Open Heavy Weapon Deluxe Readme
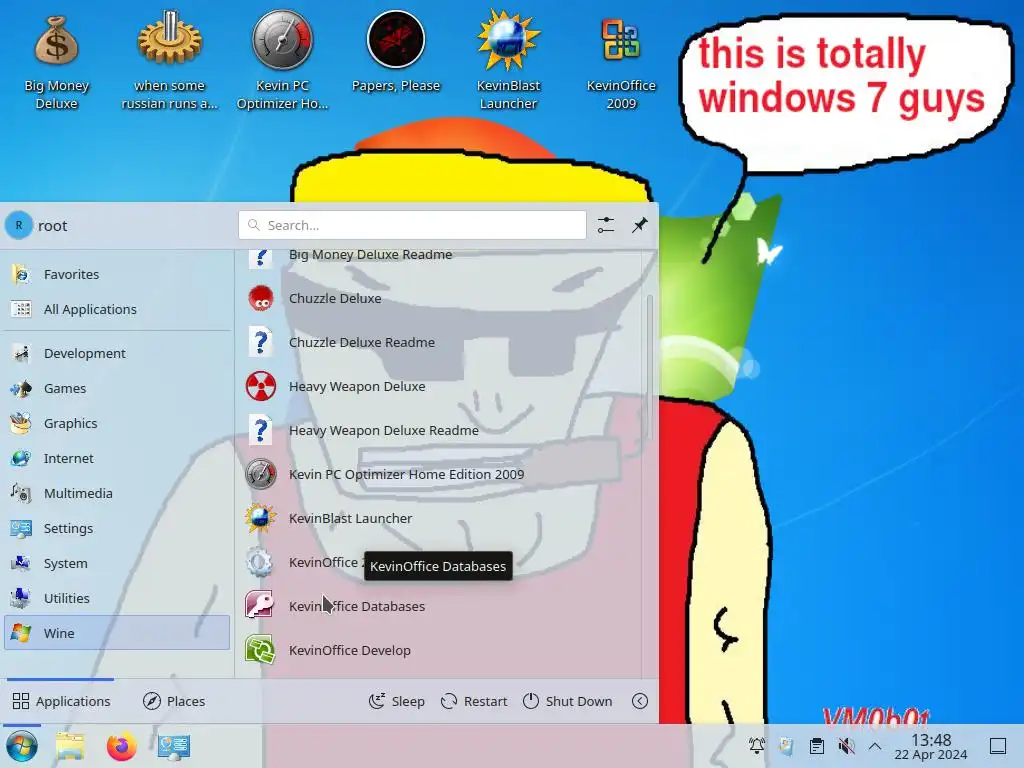The image size is (1024, 768). click(x=439, y=430)
